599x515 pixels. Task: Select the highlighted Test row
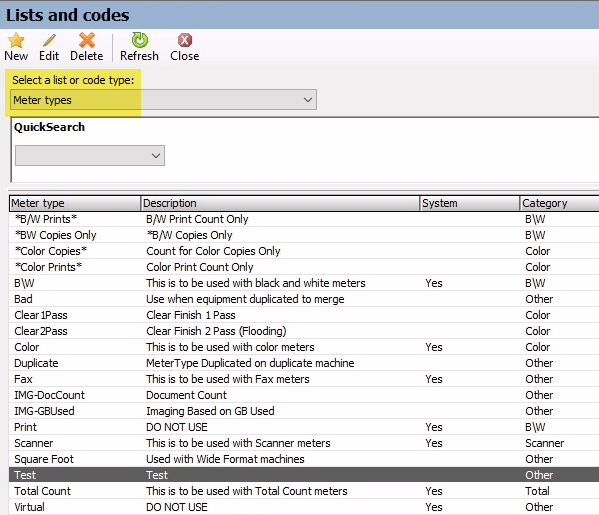click(x=304, y=475)
